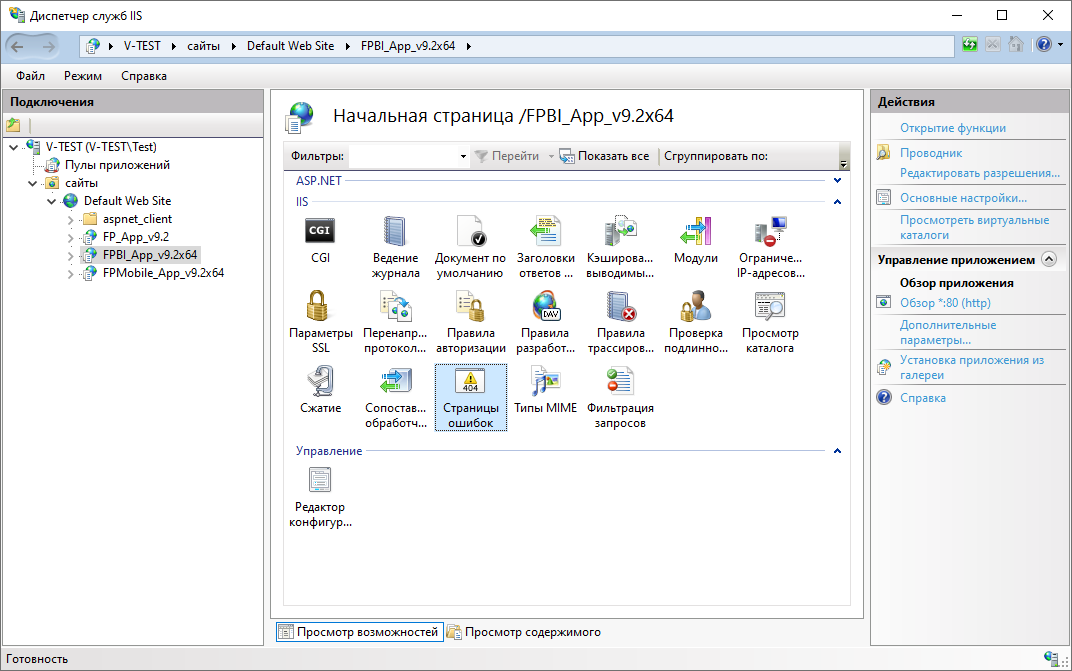Open the Модули feature icon
This screenshot has width=1072, height=671.
tap(695, 231)
